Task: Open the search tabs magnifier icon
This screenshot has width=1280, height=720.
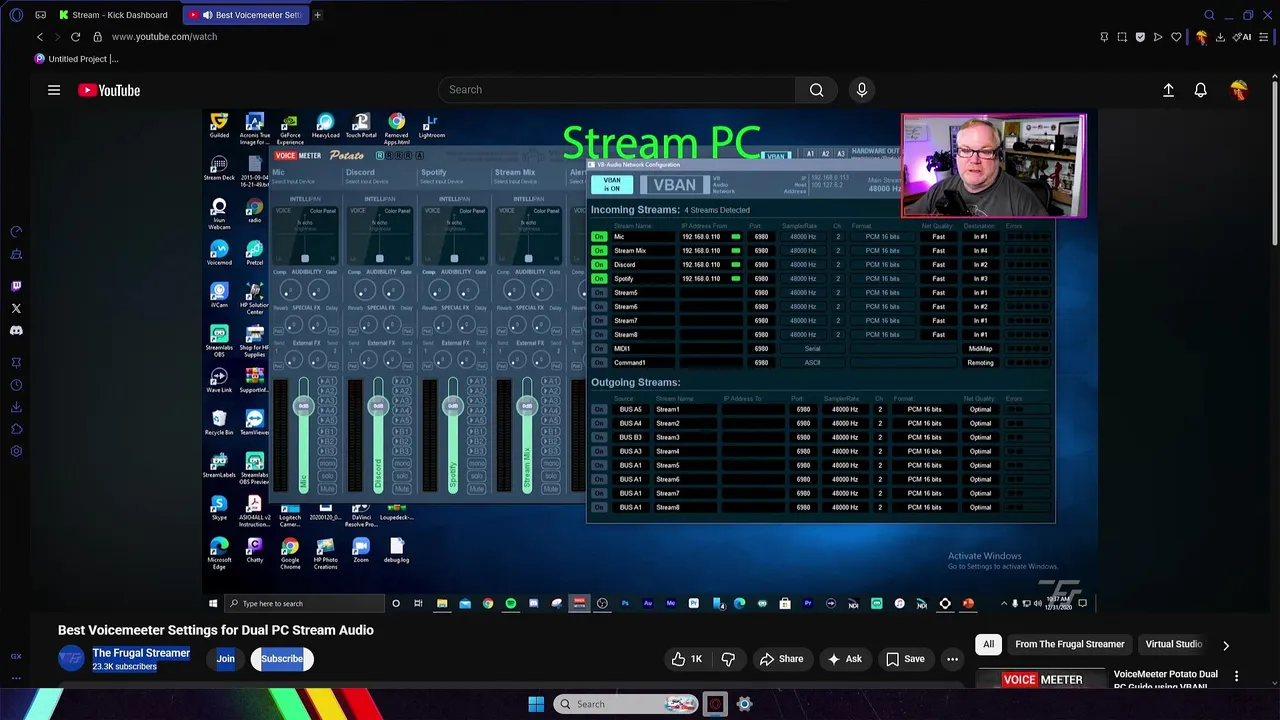Action: [x=1209, y=15]
